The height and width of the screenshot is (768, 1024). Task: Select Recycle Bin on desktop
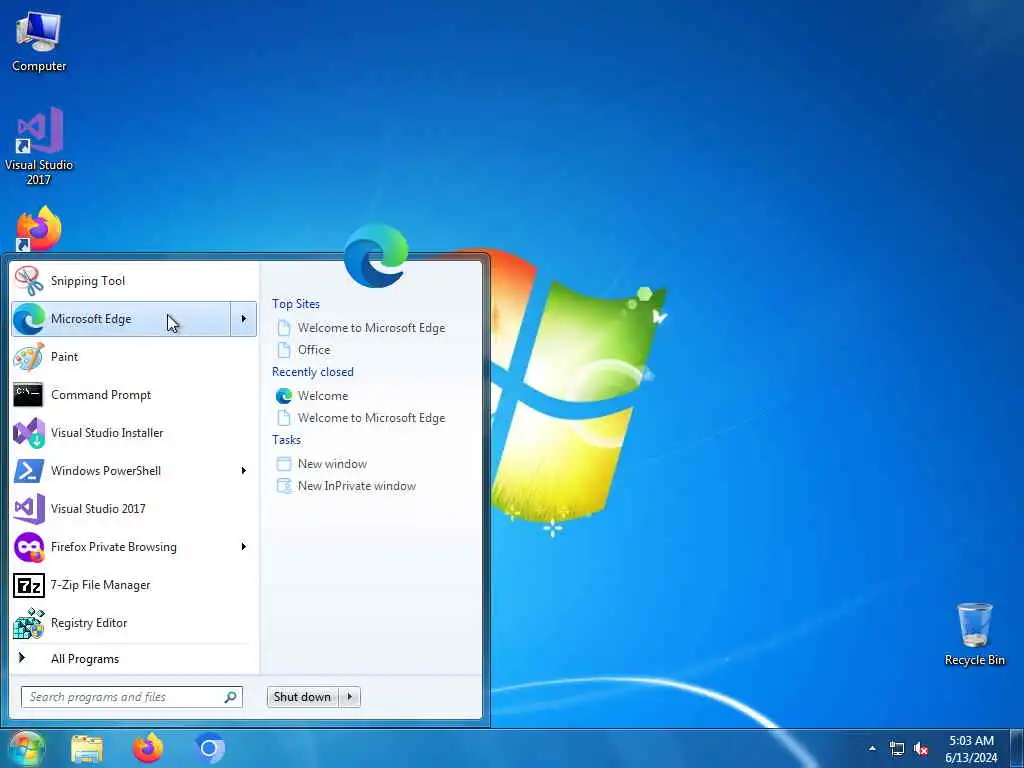tap(974, 634)
